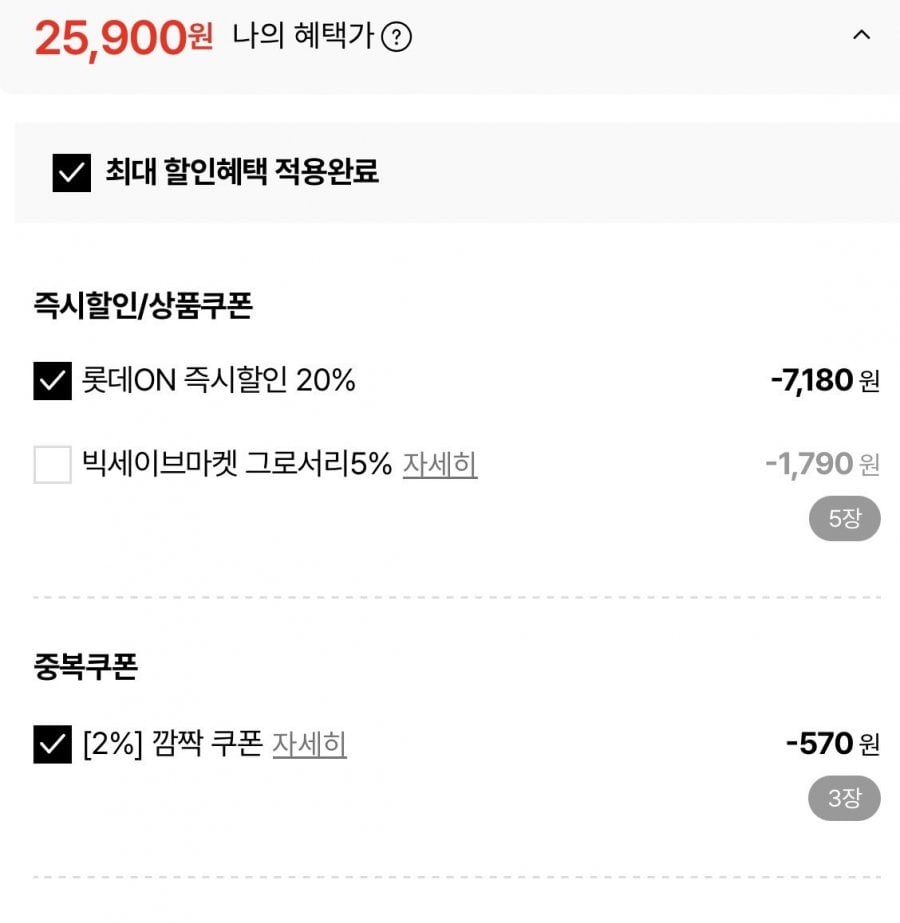
Task: Open the 나의 혜택가 help question-mark icon
Action: click(396, 38)
